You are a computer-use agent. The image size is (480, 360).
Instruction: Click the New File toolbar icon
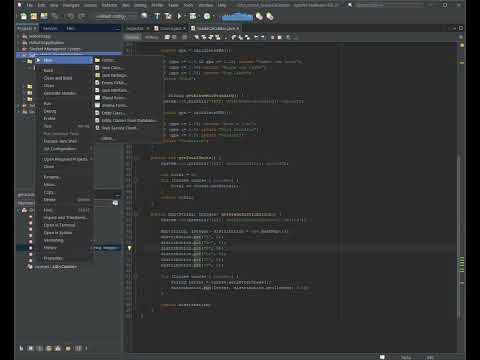click(x=24, y=16)
